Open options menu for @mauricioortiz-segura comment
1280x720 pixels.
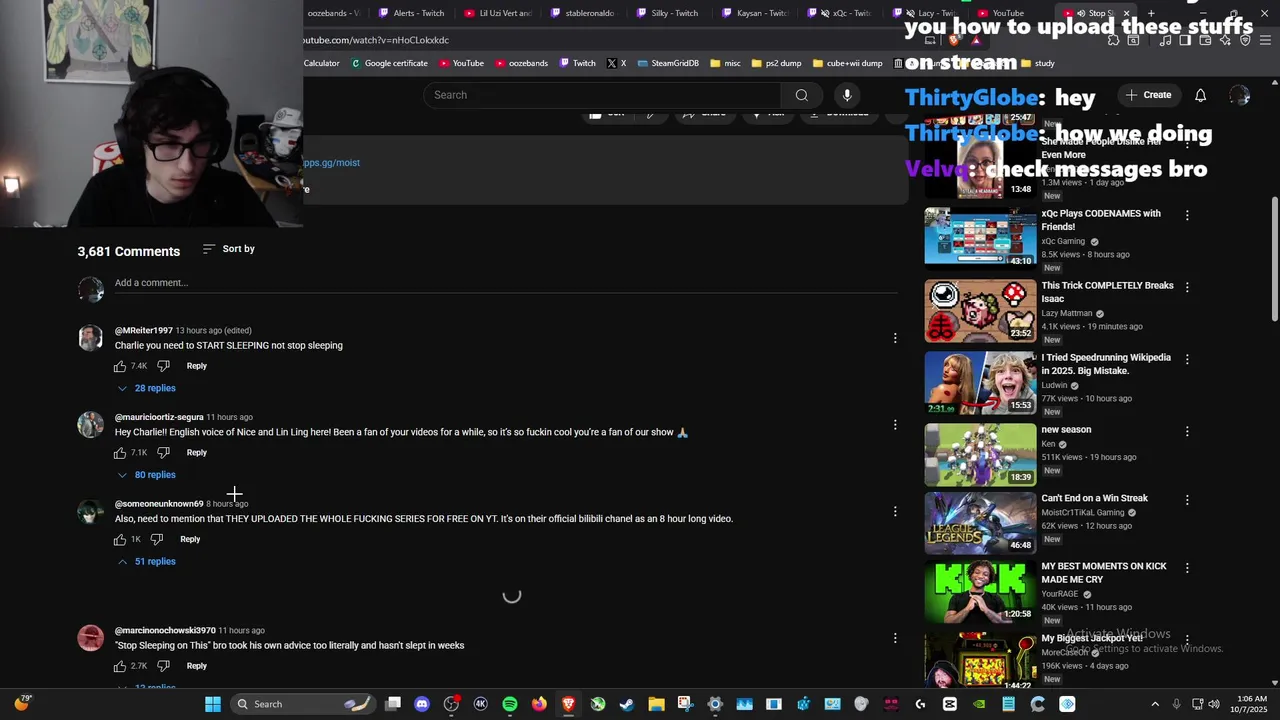[x=895, y=425]
